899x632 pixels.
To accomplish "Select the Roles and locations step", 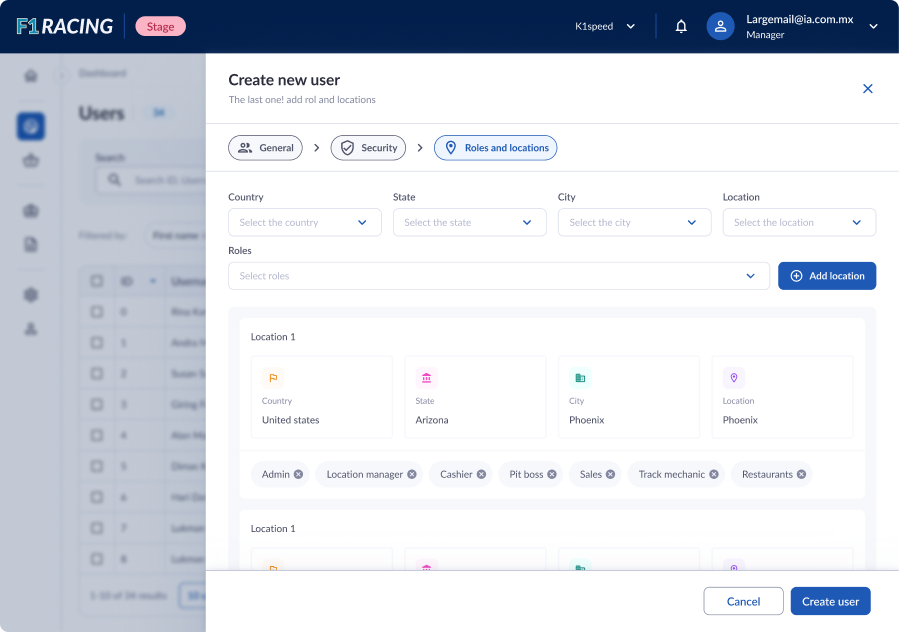I will point(495,148).
